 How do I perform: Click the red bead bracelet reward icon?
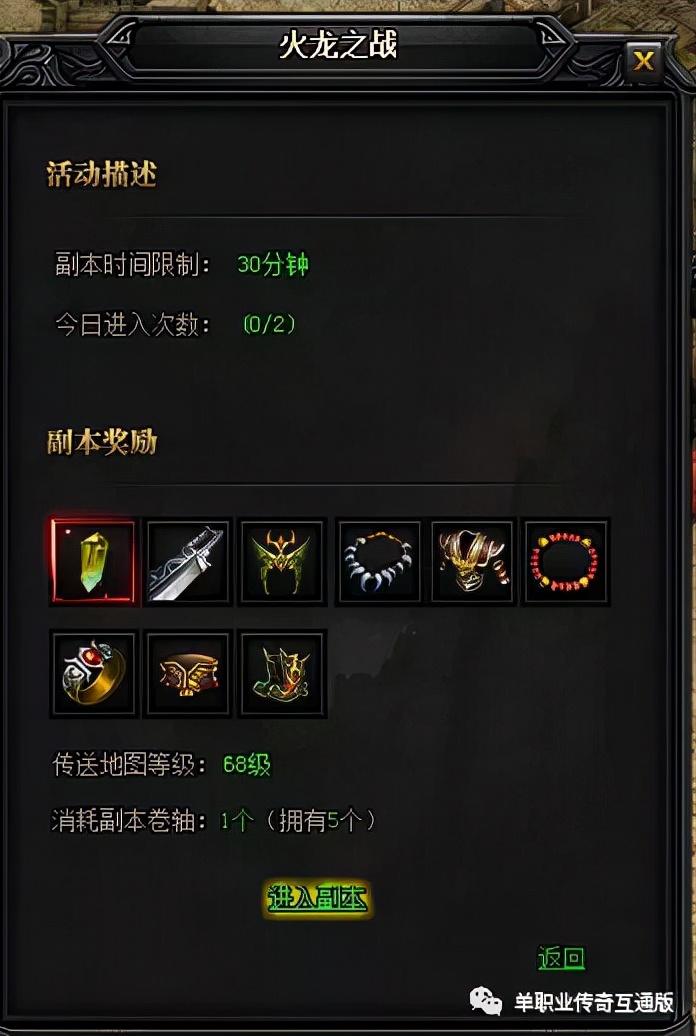566,562
